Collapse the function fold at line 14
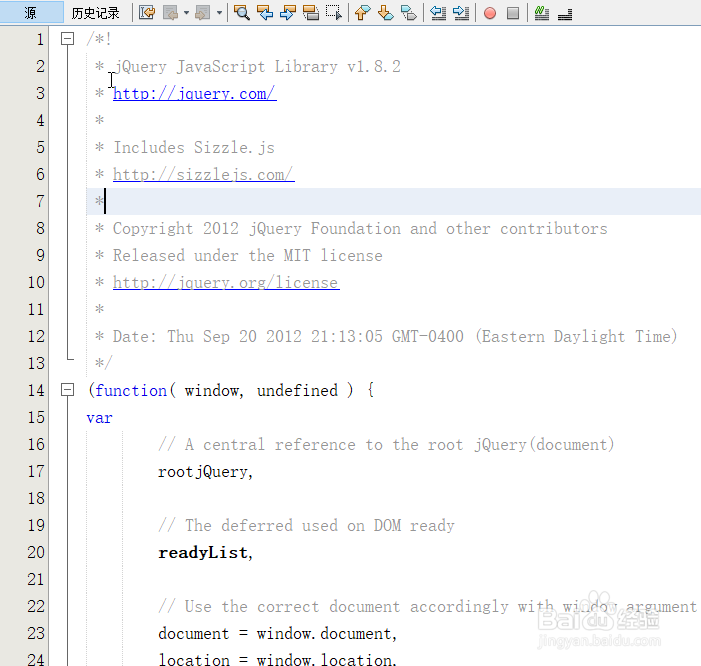 [x=67, y=390]
